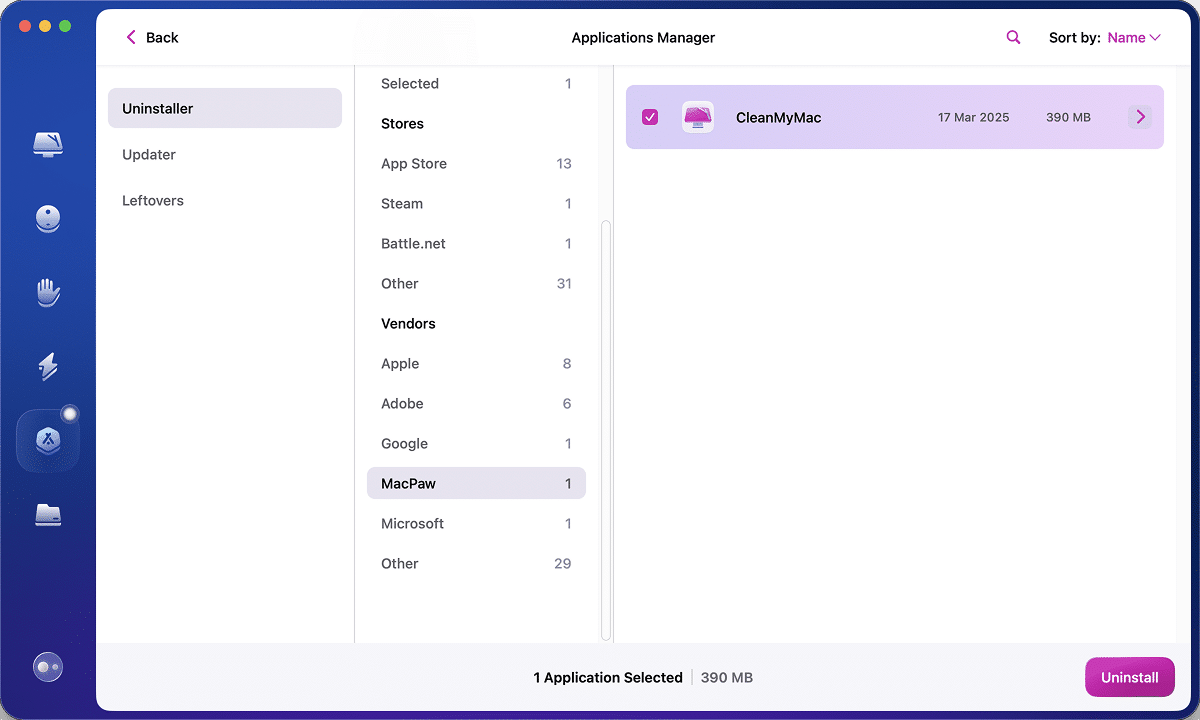Go back using the Back button
Viewport: 1200px width, 720px height.
coord(152,37)
